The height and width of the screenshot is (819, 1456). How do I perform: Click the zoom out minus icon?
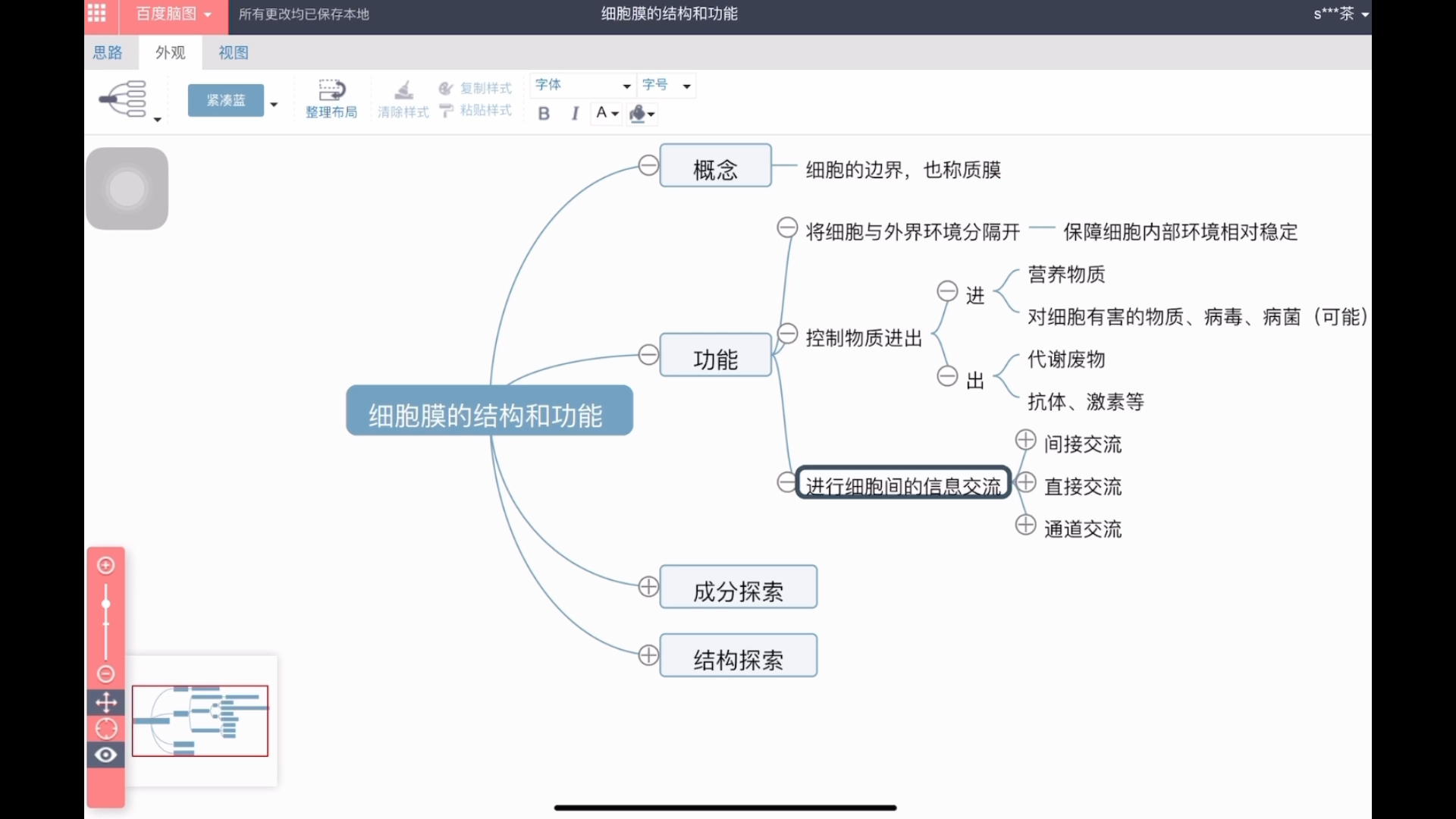coord(106,674)
